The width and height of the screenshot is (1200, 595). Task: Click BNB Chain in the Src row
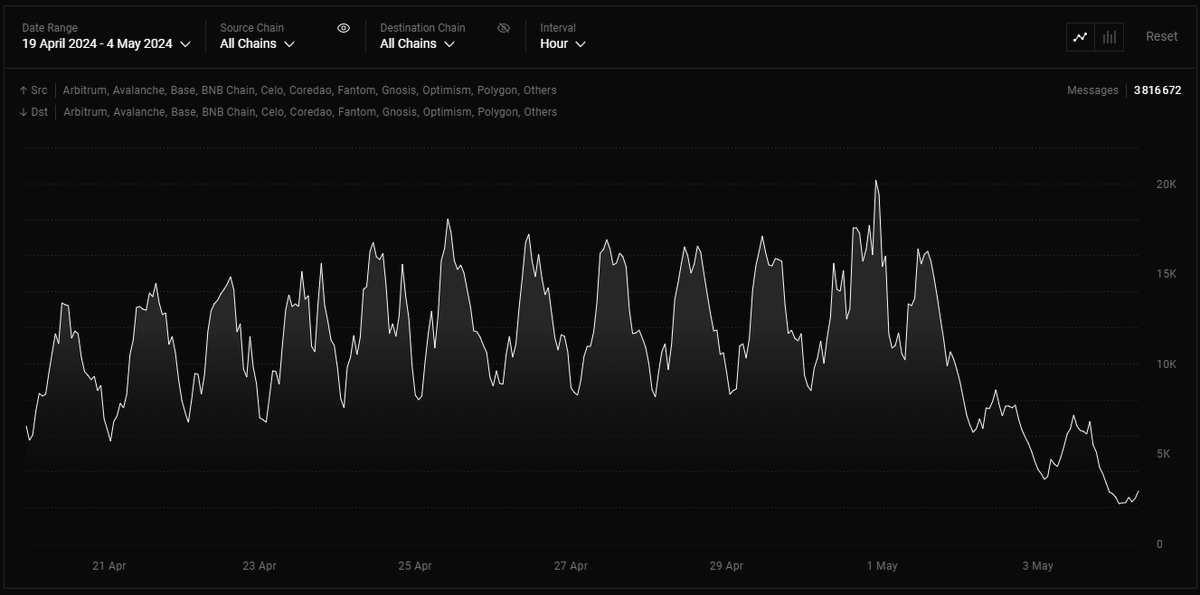228,90
